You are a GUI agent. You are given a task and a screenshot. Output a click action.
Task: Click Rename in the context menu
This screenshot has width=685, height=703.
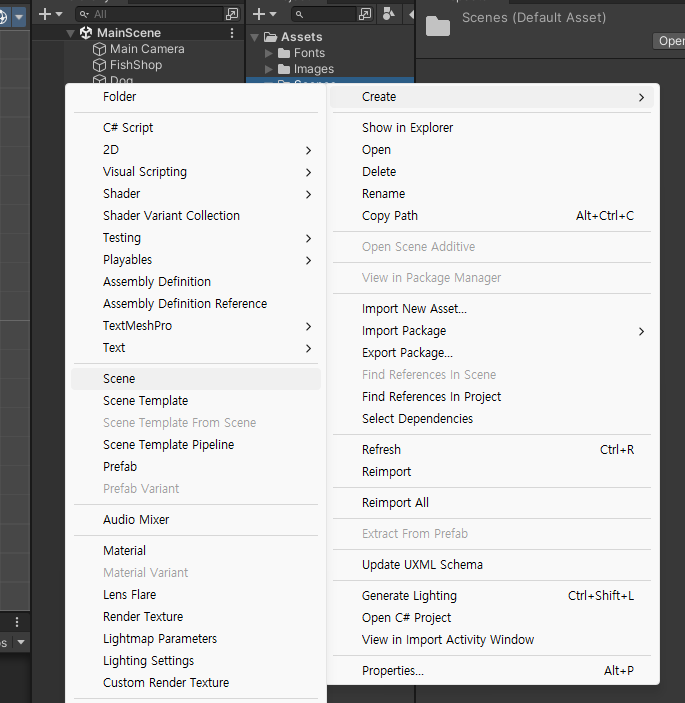[492, 194]
